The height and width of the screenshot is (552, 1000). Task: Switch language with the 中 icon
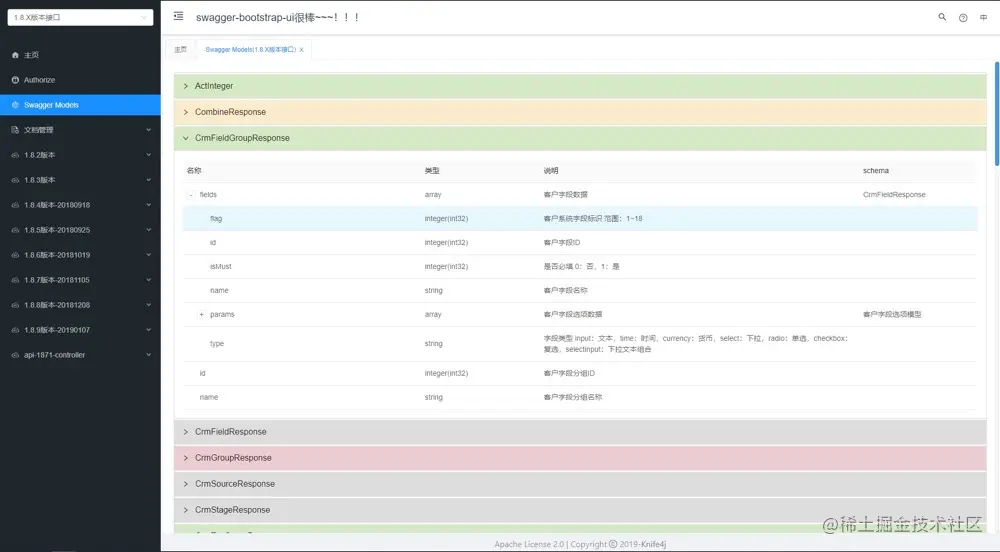(983, 18)
